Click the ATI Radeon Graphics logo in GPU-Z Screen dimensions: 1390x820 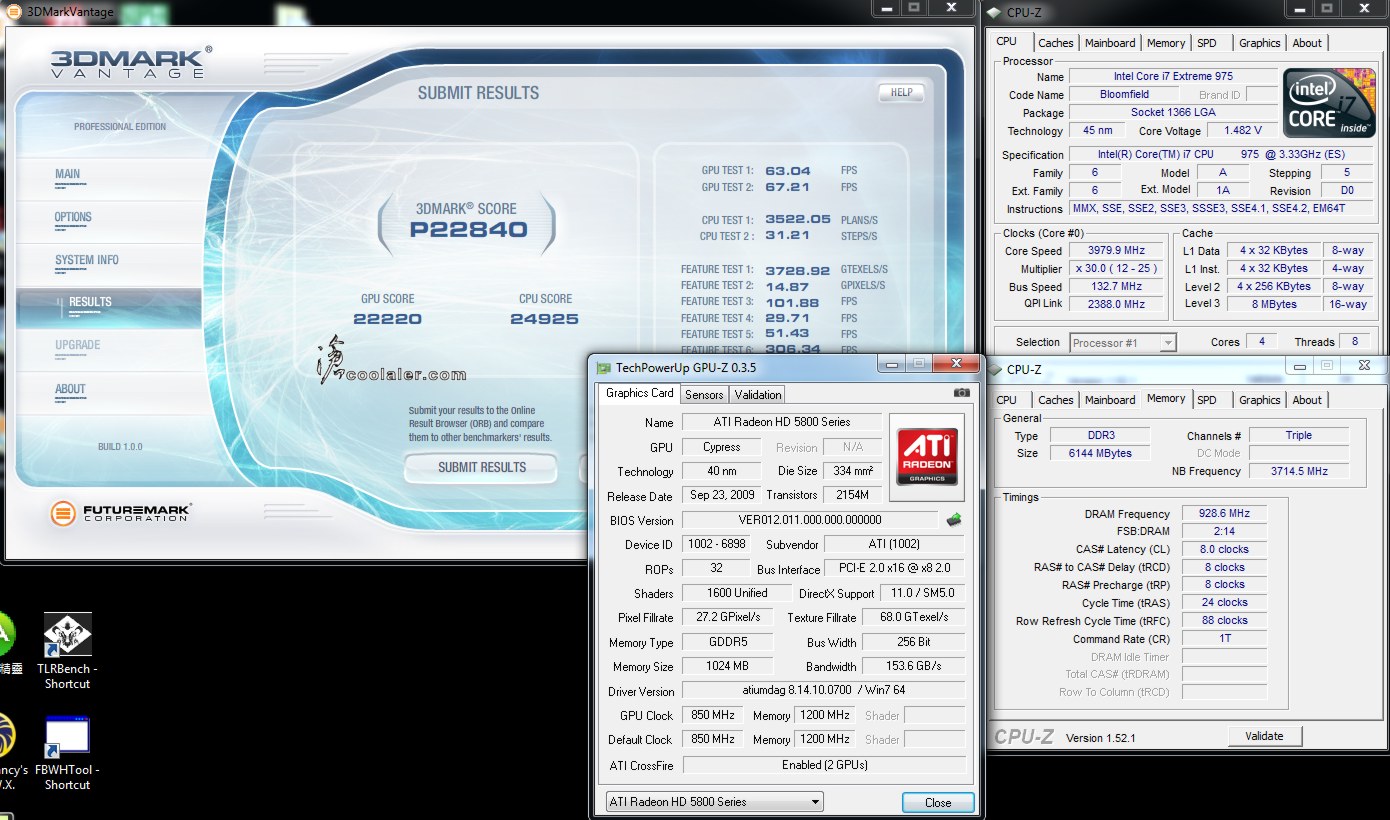[x=927, y=457]
